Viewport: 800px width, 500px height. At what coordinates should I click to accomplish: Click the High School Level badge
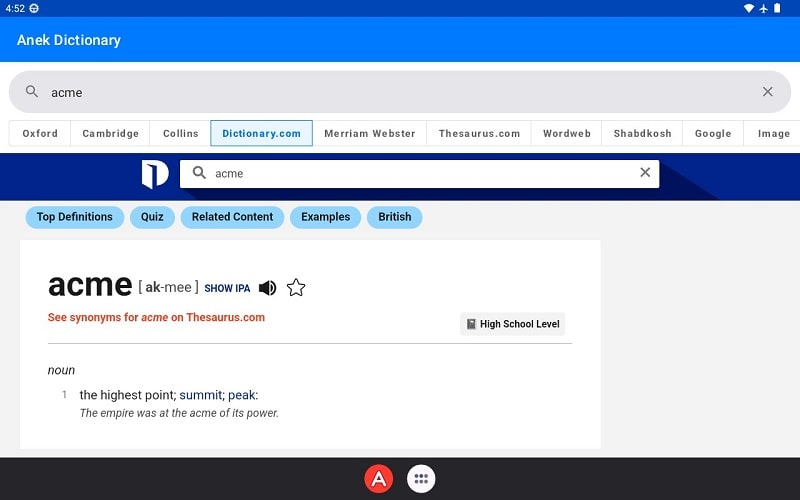click(x=512, y=324)
